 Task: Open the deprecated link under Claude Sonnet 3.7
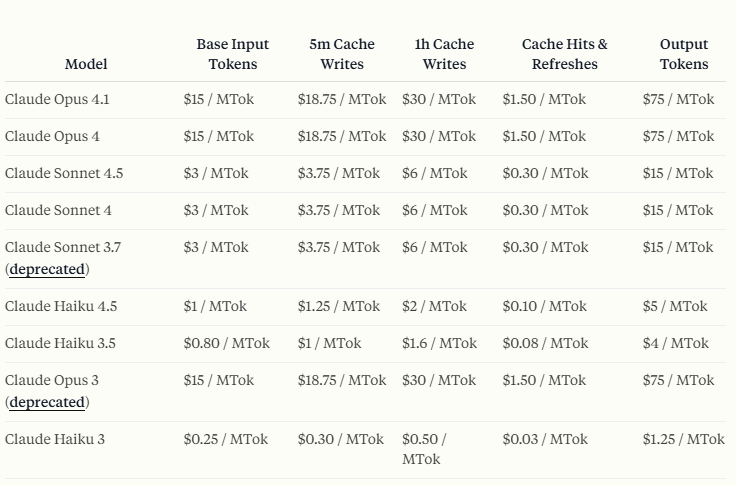coord(47,269)
